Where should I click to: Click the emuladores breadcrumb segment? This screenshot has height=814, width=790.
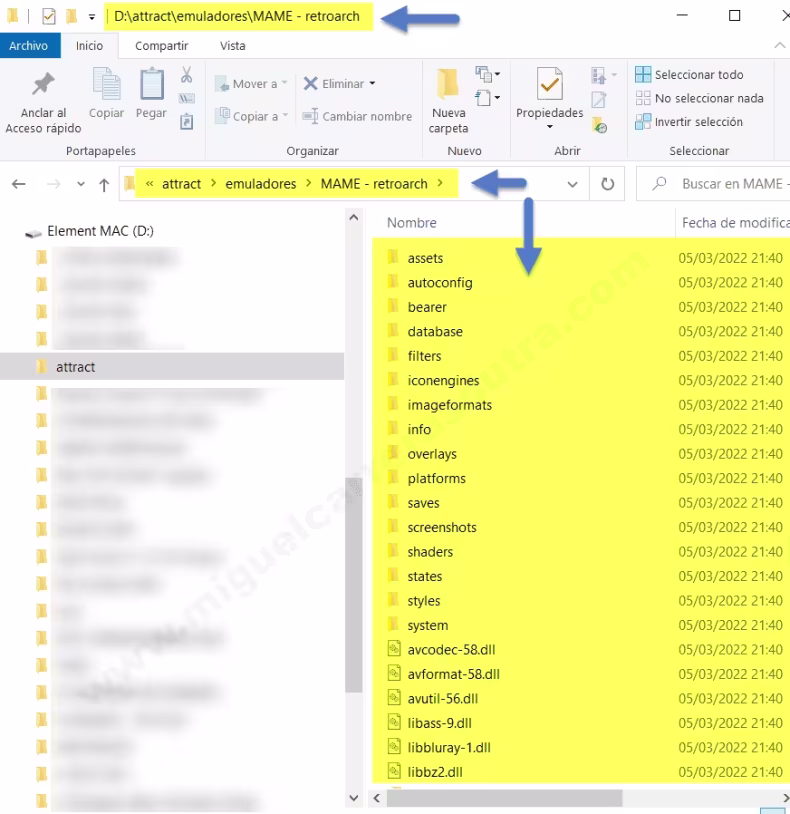click(261, 184)
